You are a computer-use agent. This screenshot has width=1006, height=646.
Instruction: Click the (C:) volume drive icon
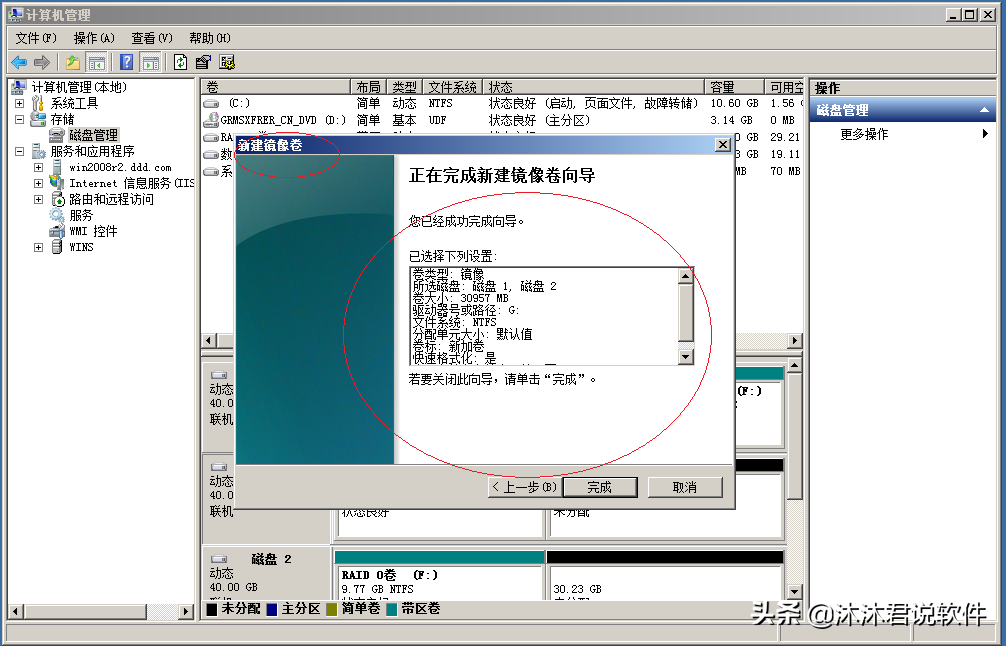(211, 103)
